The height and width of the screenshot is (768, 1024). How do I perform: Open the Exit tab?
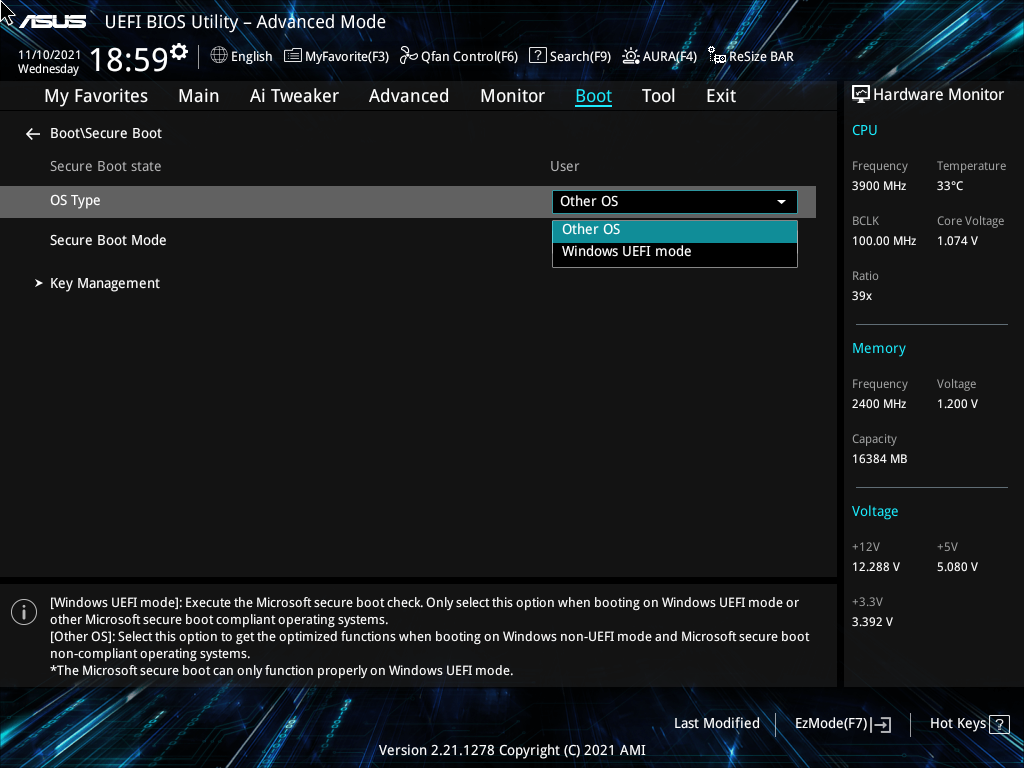click(721, 96)
